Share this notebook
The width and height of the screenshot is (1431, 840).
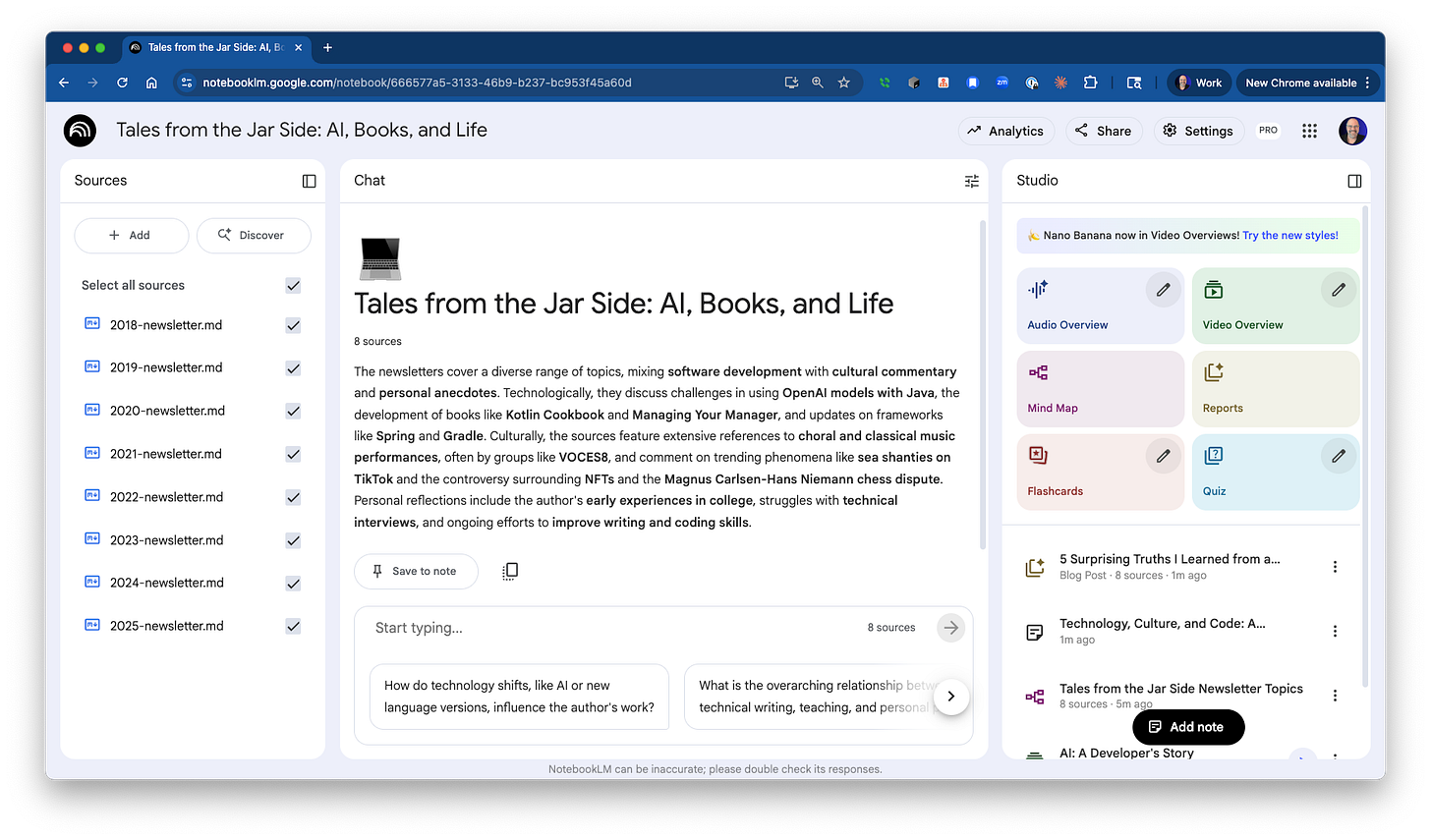[x=1103, y=131]
